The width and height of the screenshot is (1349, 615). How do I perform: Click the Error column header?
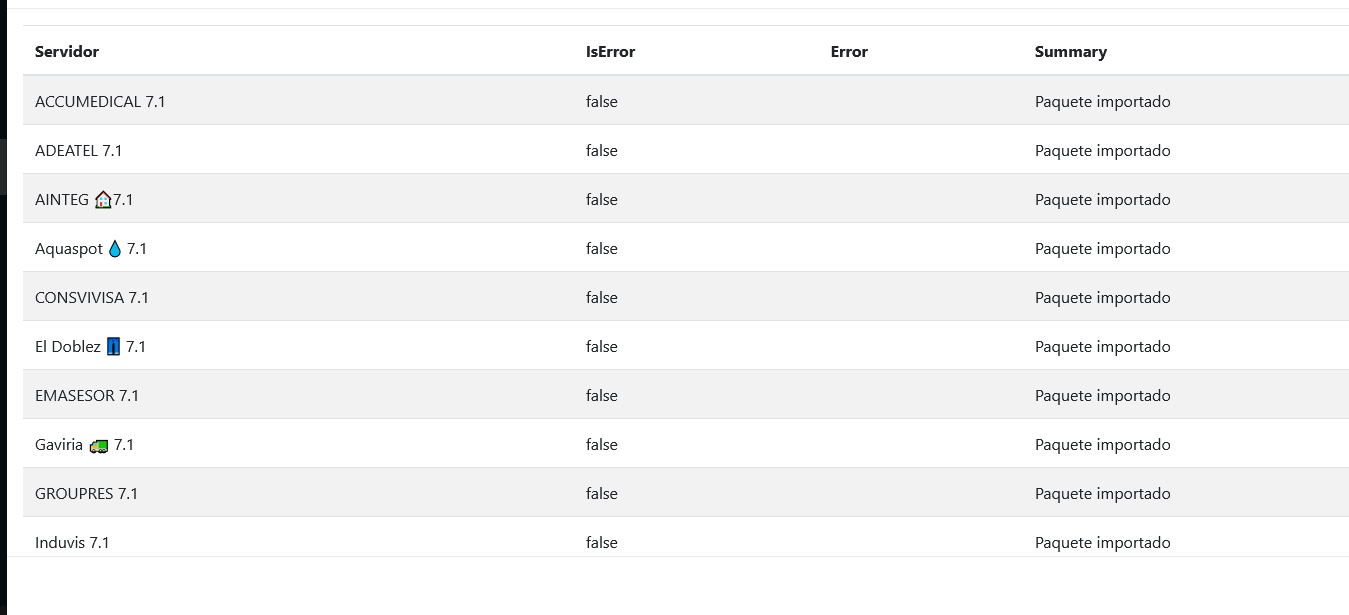(x=849, y=52)
